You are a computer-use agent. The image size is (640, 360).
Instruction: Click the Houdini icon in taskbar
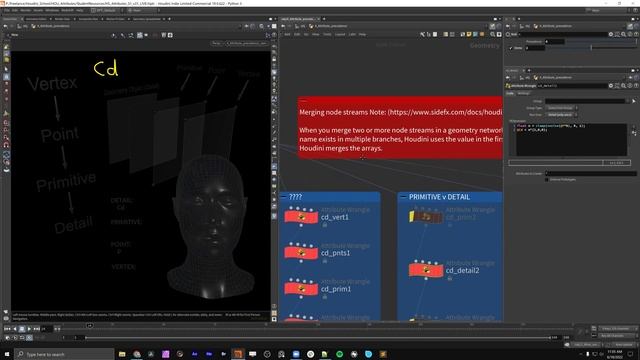(238, 354)
